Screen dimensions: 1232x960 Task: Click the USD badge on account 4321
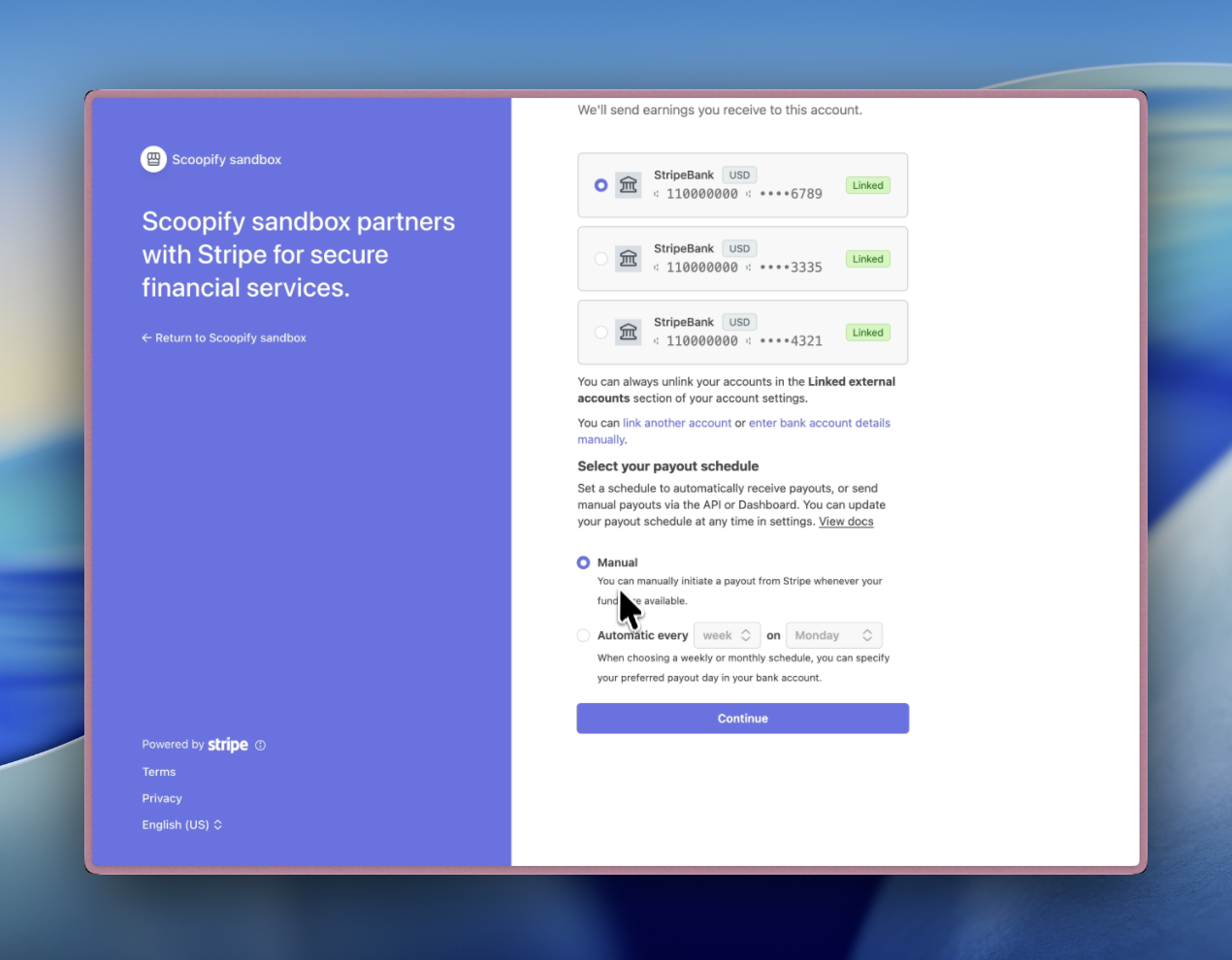(739, 322)
